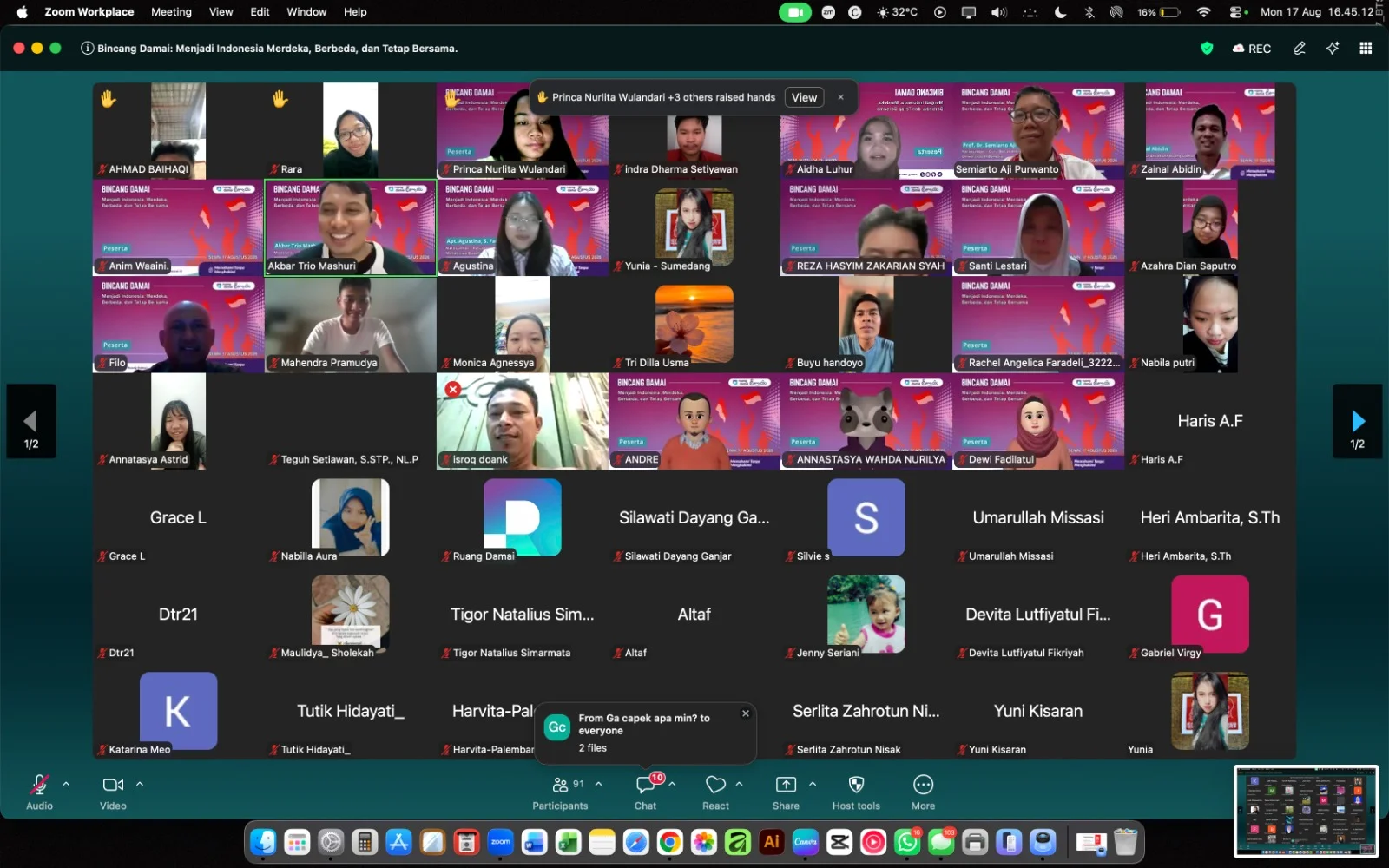
Task: Expand the Participants options arrow
Action: coord(598,784)
